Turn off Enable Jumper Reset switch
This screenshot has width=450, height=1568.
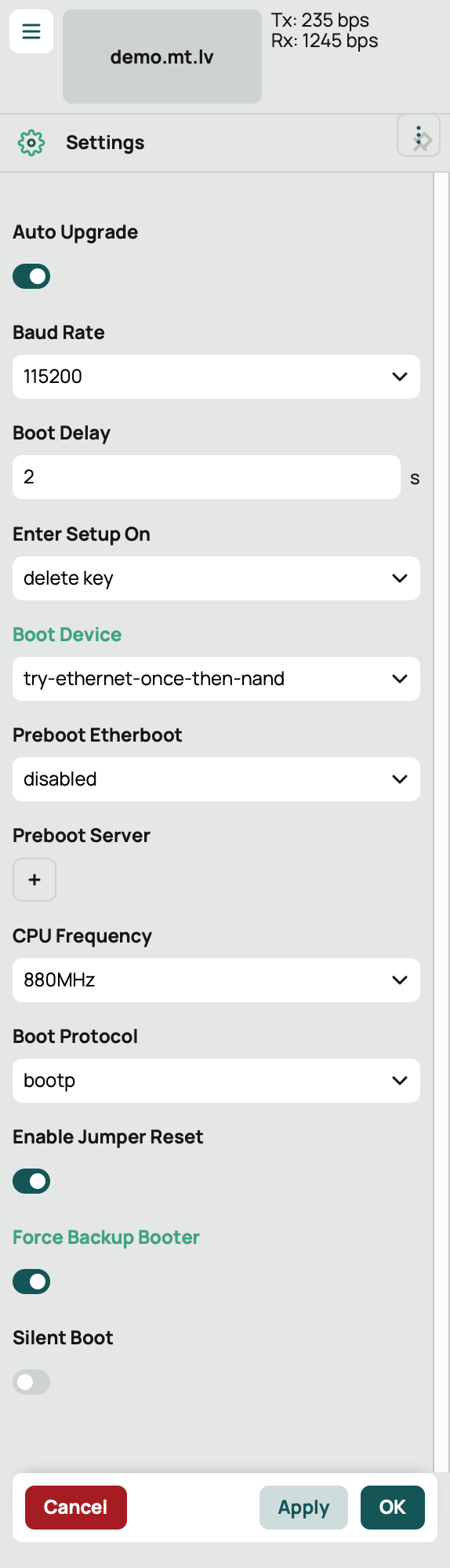pyautogui.click(x=31, y=1181)
